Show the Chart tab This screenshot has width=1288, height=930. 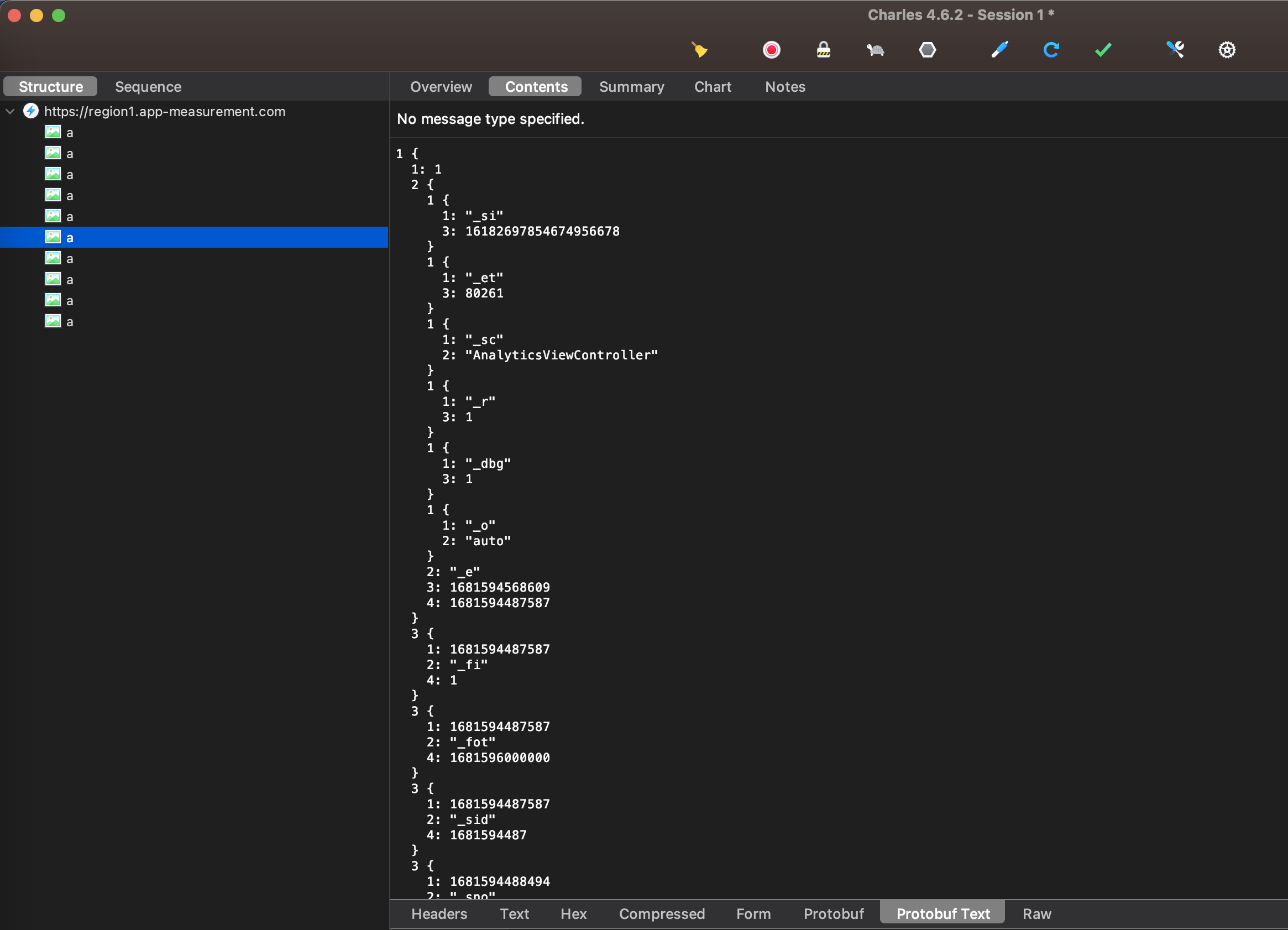coord(713,86)
